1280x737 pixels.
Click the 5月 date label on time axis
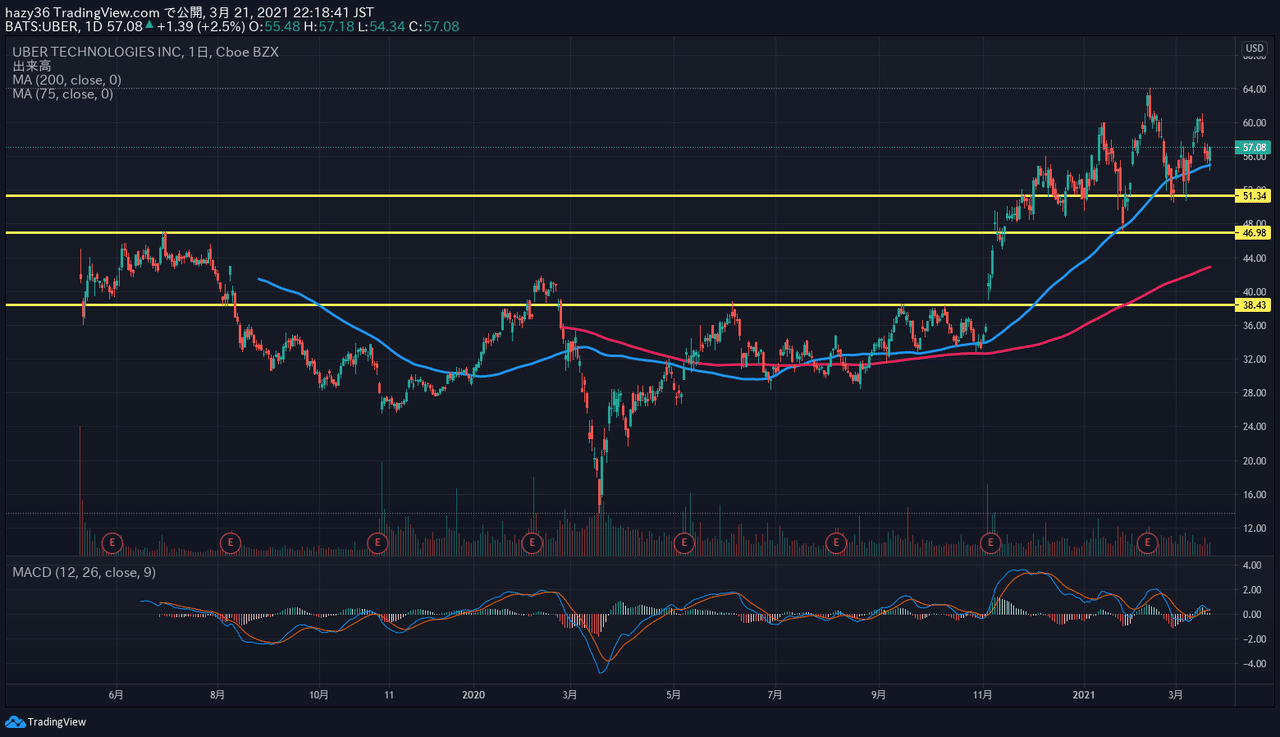(673, 694)
